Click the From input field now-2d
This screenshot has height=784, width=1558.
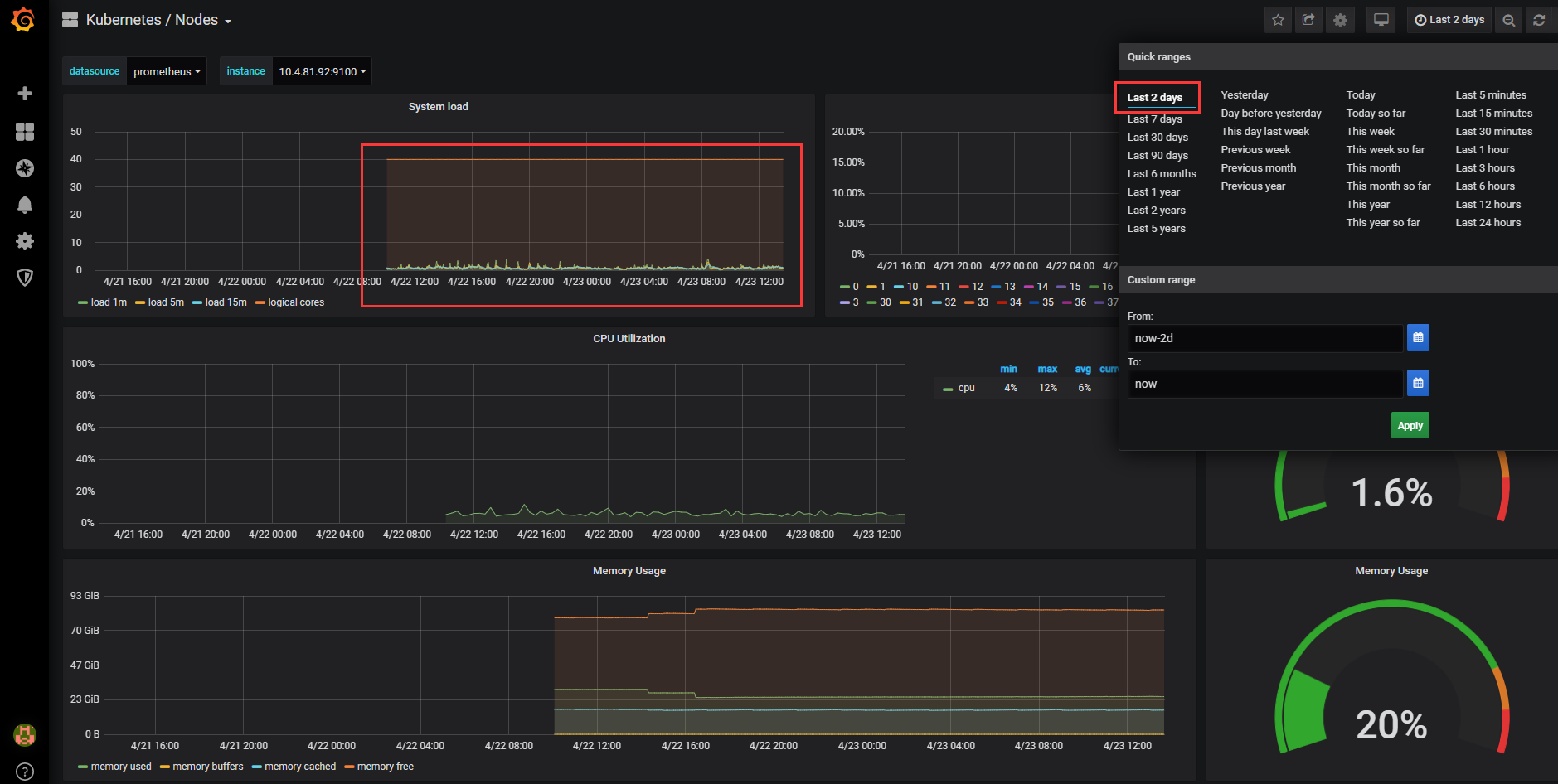point(1264,338)
